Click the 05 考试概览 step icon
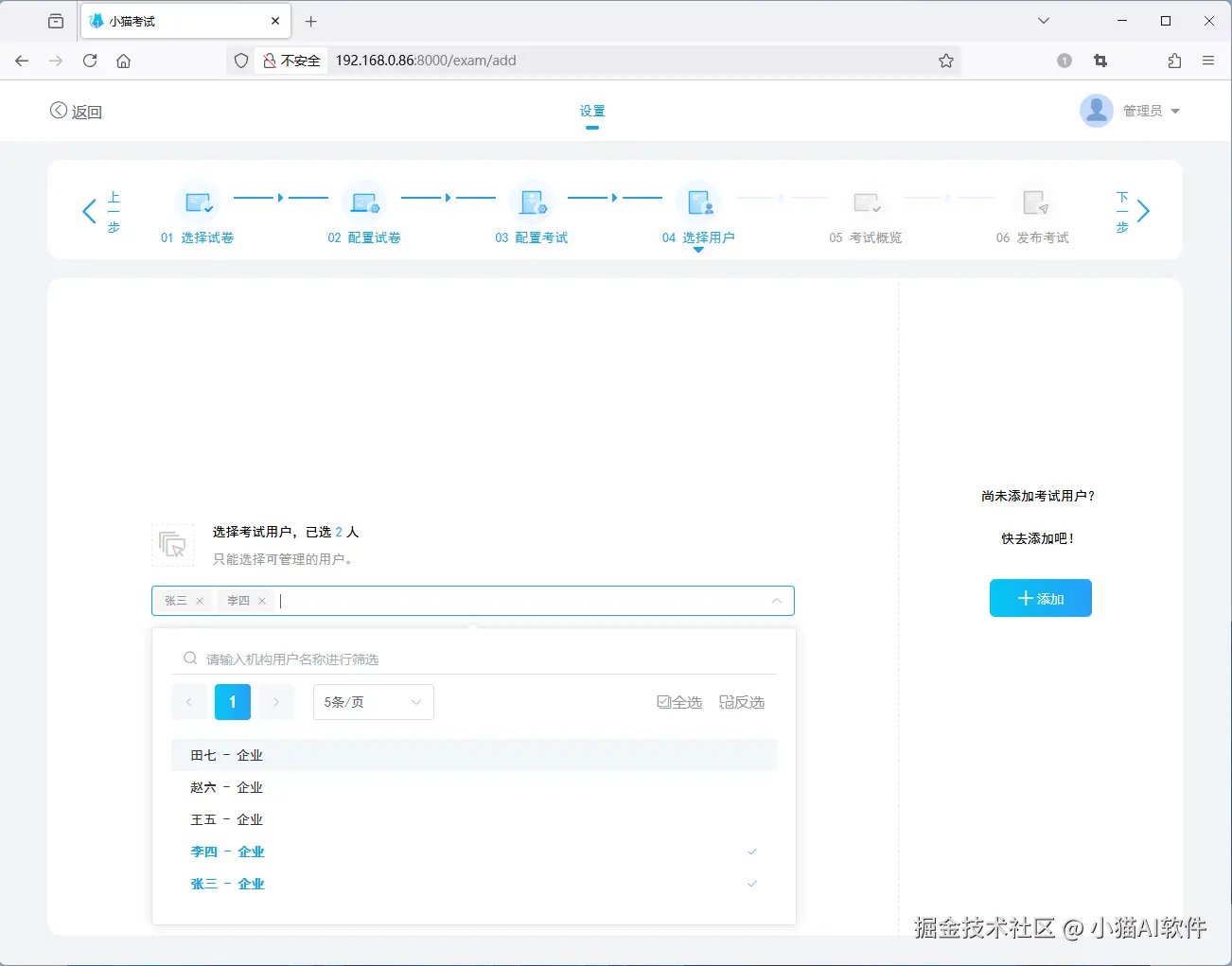Screen dimensions: 1232x966 (x=867, y=202)
